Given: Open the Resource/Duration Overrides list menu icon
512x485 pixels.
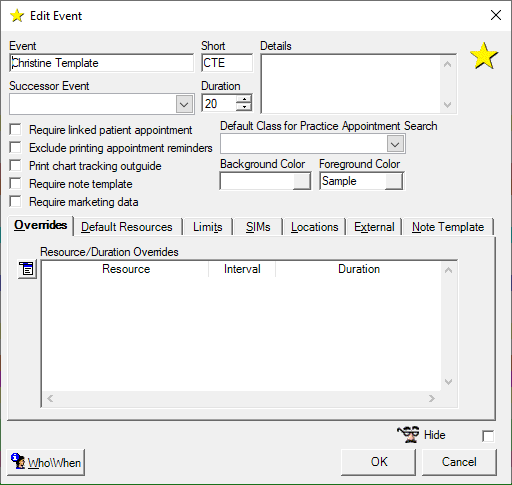Looking at the screenshot, I should [x=27, y=269].
